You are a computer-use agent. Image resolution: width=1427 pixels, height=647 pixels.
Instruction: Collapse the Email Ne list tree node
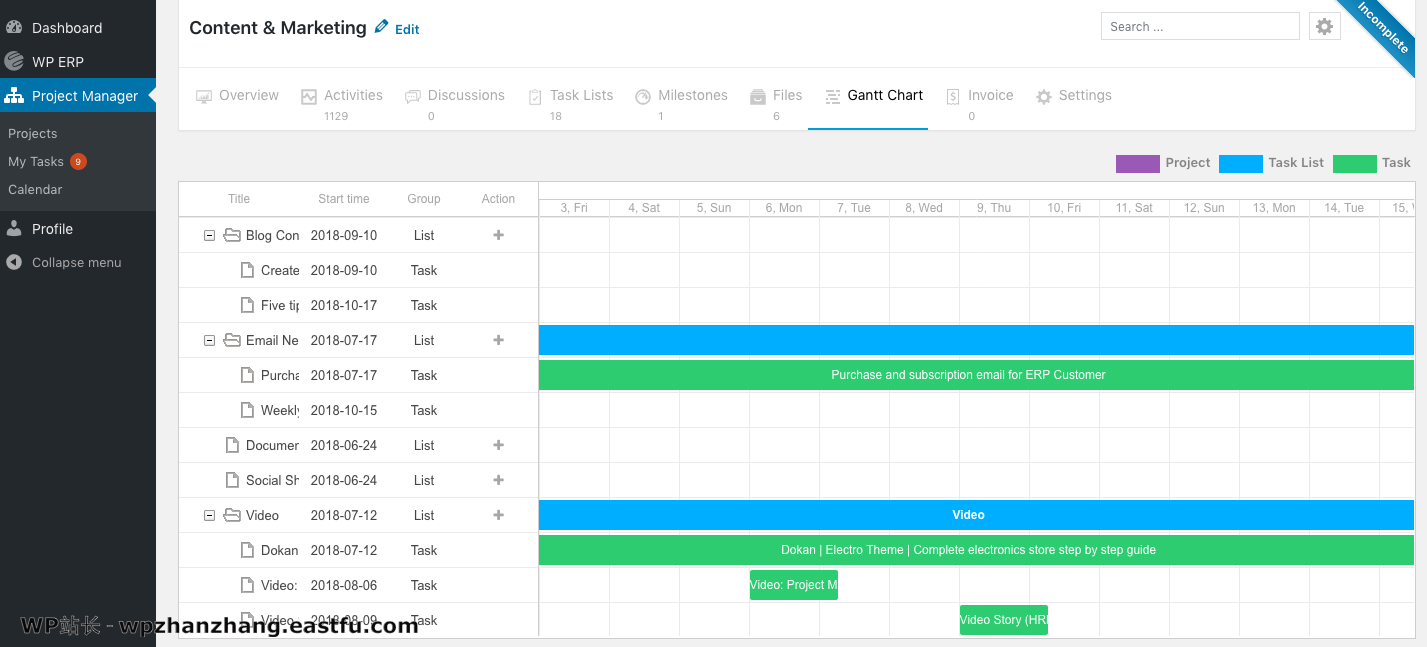(x=209, y=341)
